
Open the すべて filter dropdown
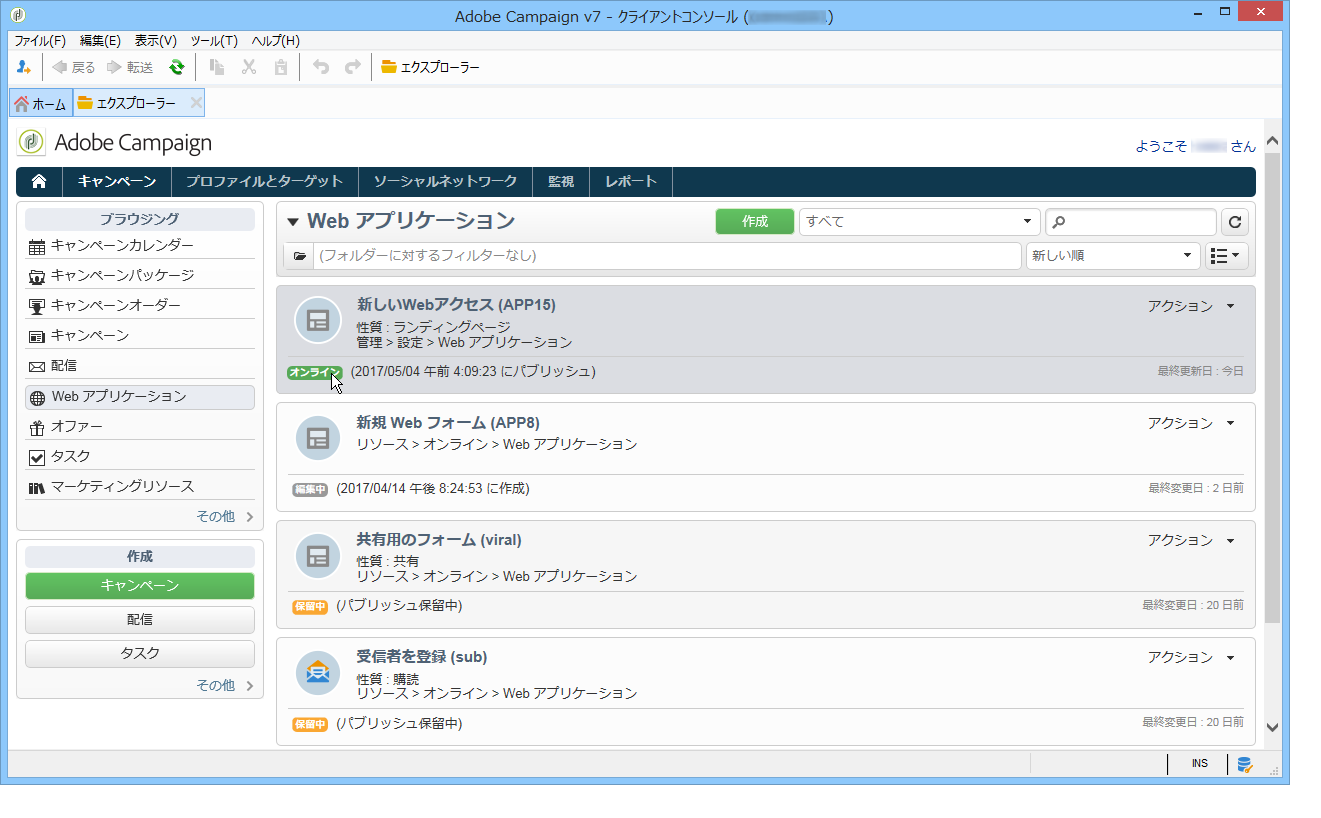pos(919,222)
